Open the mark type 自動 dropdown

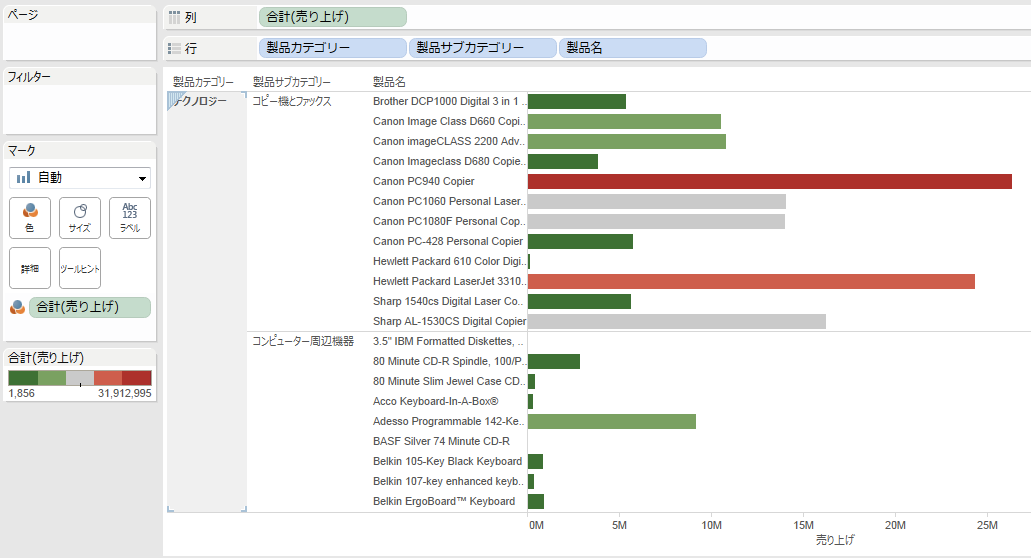click(x=80, y=177)
